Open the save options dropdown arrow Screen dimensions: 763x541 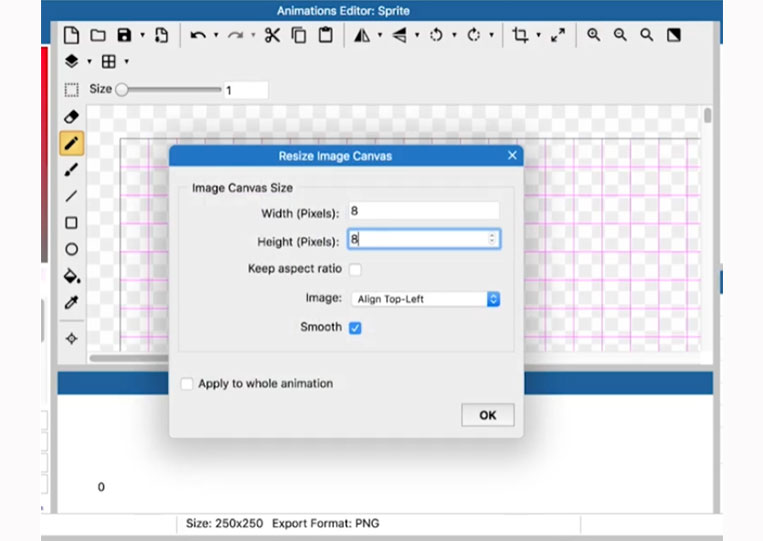click(x=143, y=35)
